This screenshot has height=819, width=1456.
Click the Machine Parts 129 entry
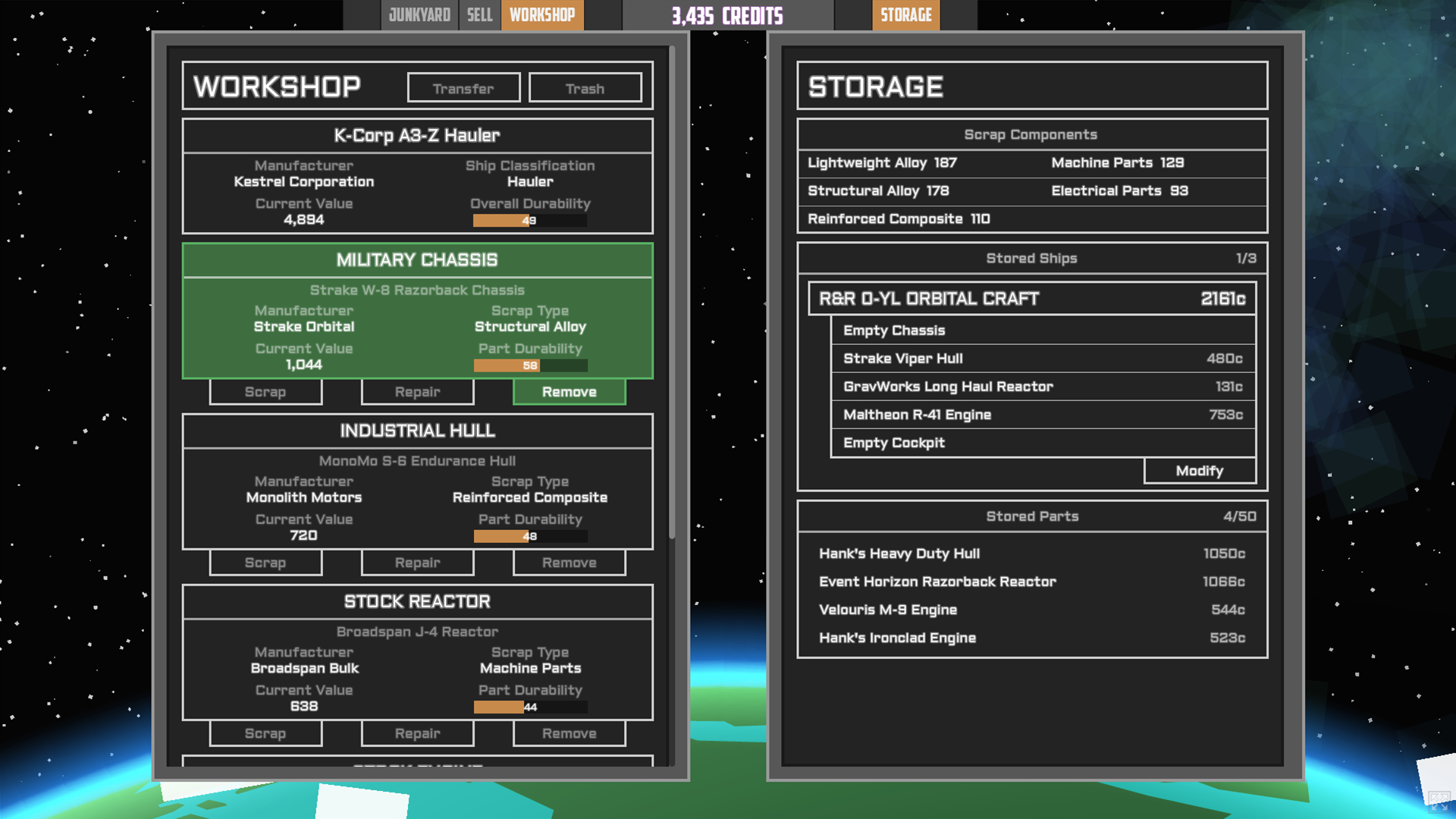1118,163
